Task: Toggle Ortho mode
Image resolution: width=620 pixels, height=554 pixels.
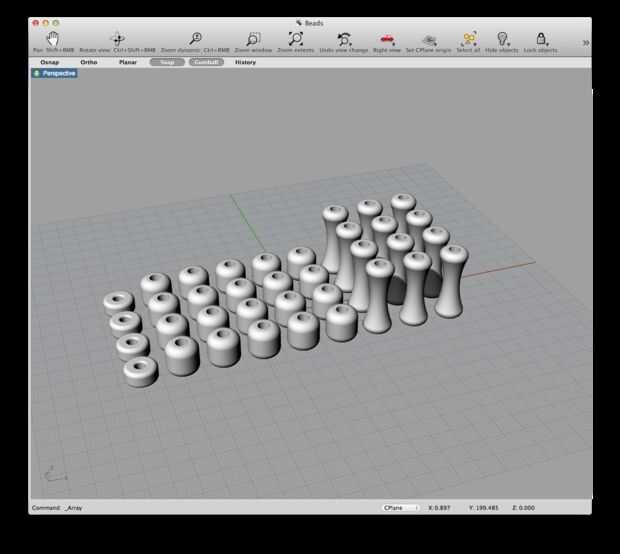Action: [x=89, y=62]
